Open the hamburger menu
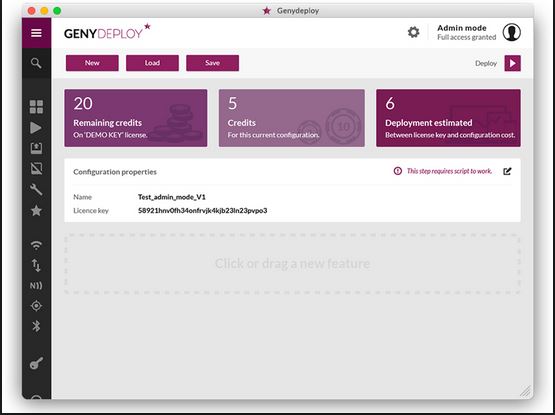 tap(36, 33)
